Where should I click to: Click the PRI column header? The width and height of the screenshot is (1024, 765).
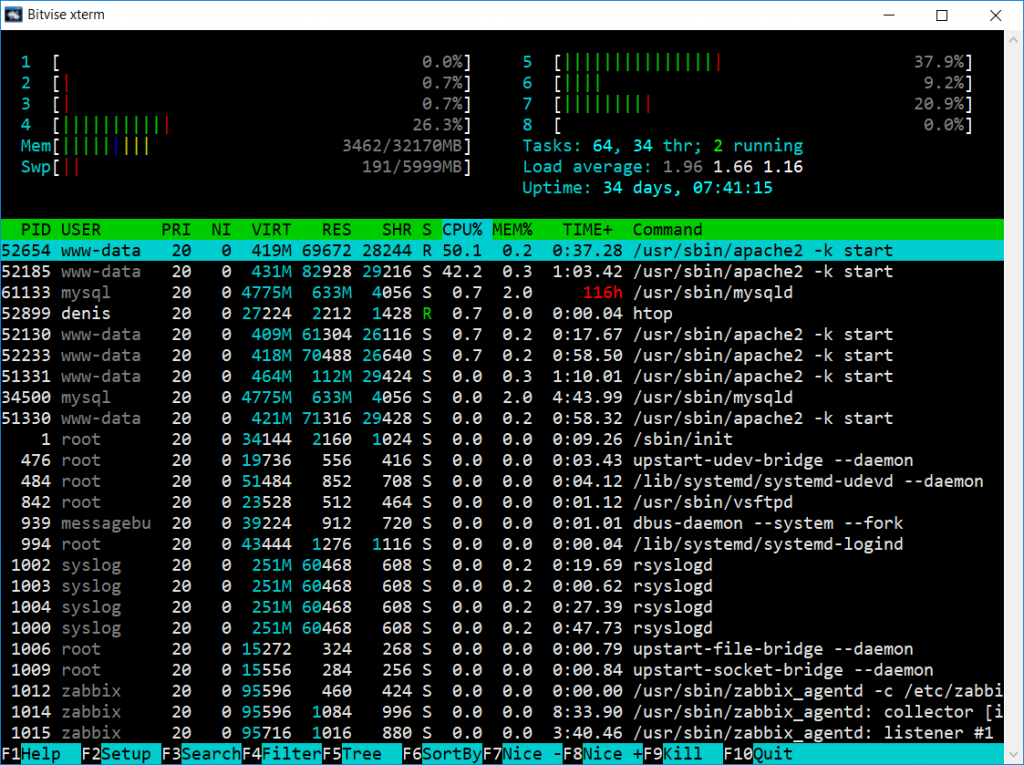(176, 229)
